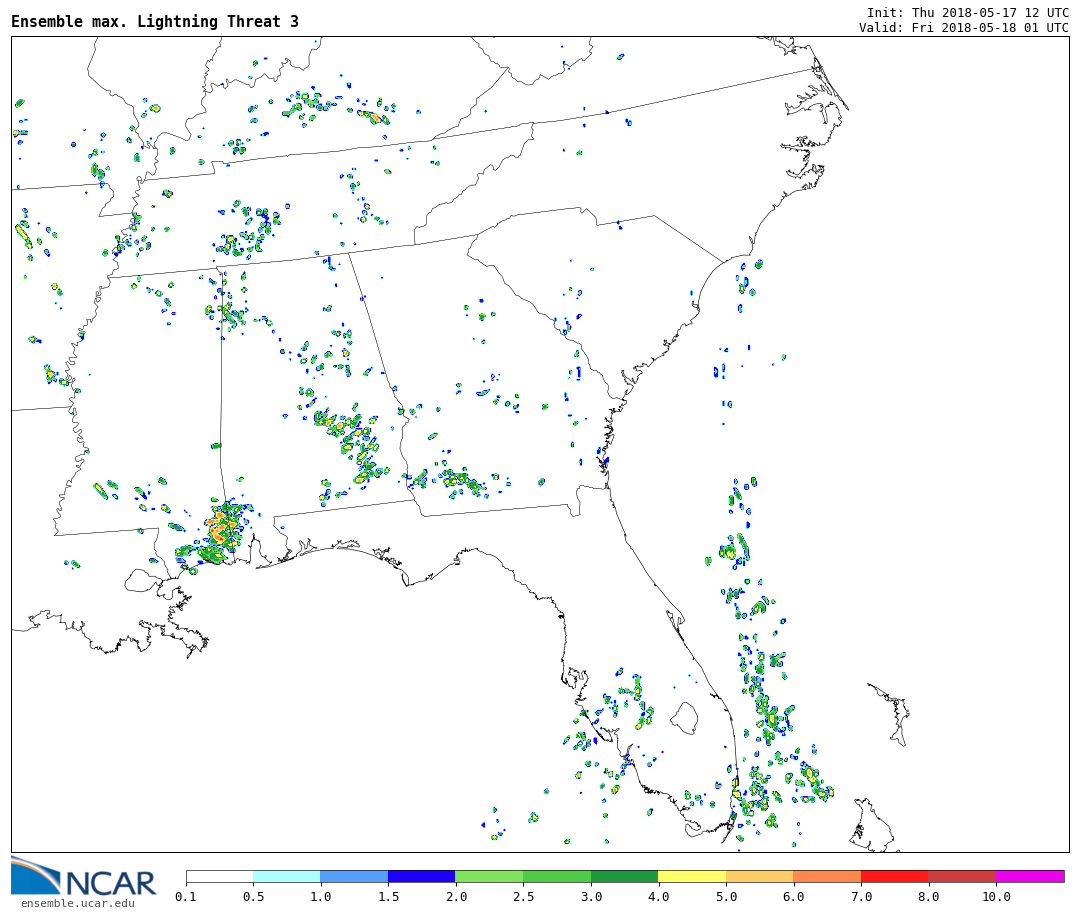The image size is (1080, 915).
Task: Click the Ensemble max. Lightning Threat 3 title
Action: coord(155,22)
